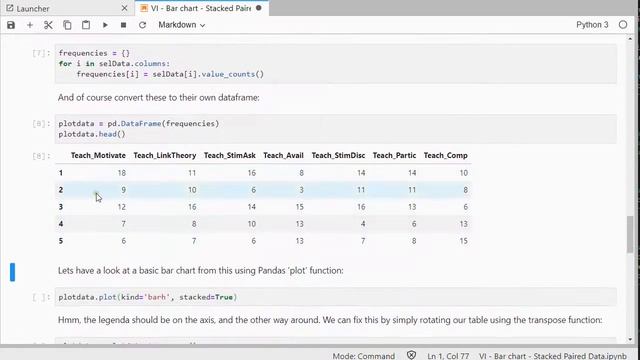Restart the kernel with refresh icon
Screen dimensions: 640x360
point(142,25)
